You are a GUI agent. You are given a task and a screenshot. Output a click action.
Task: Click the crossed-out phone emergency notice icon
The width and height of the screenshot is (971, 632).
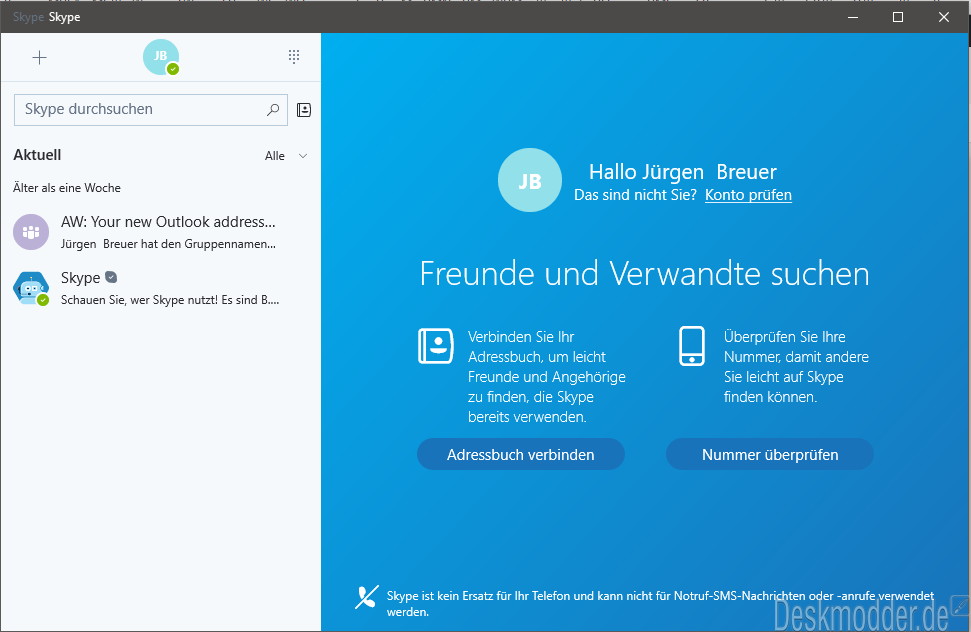coord(367,597)
